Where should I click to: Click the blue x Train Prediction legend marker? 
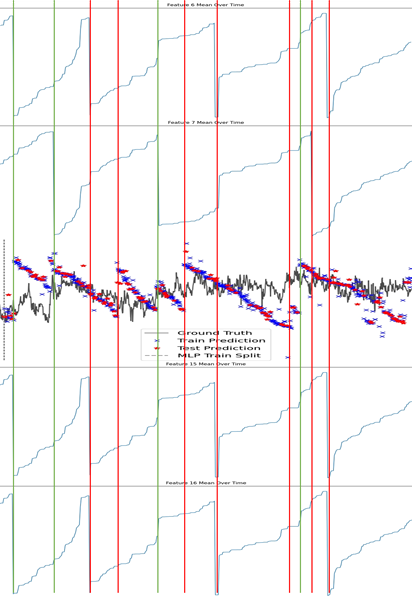(x=156, y=341)
